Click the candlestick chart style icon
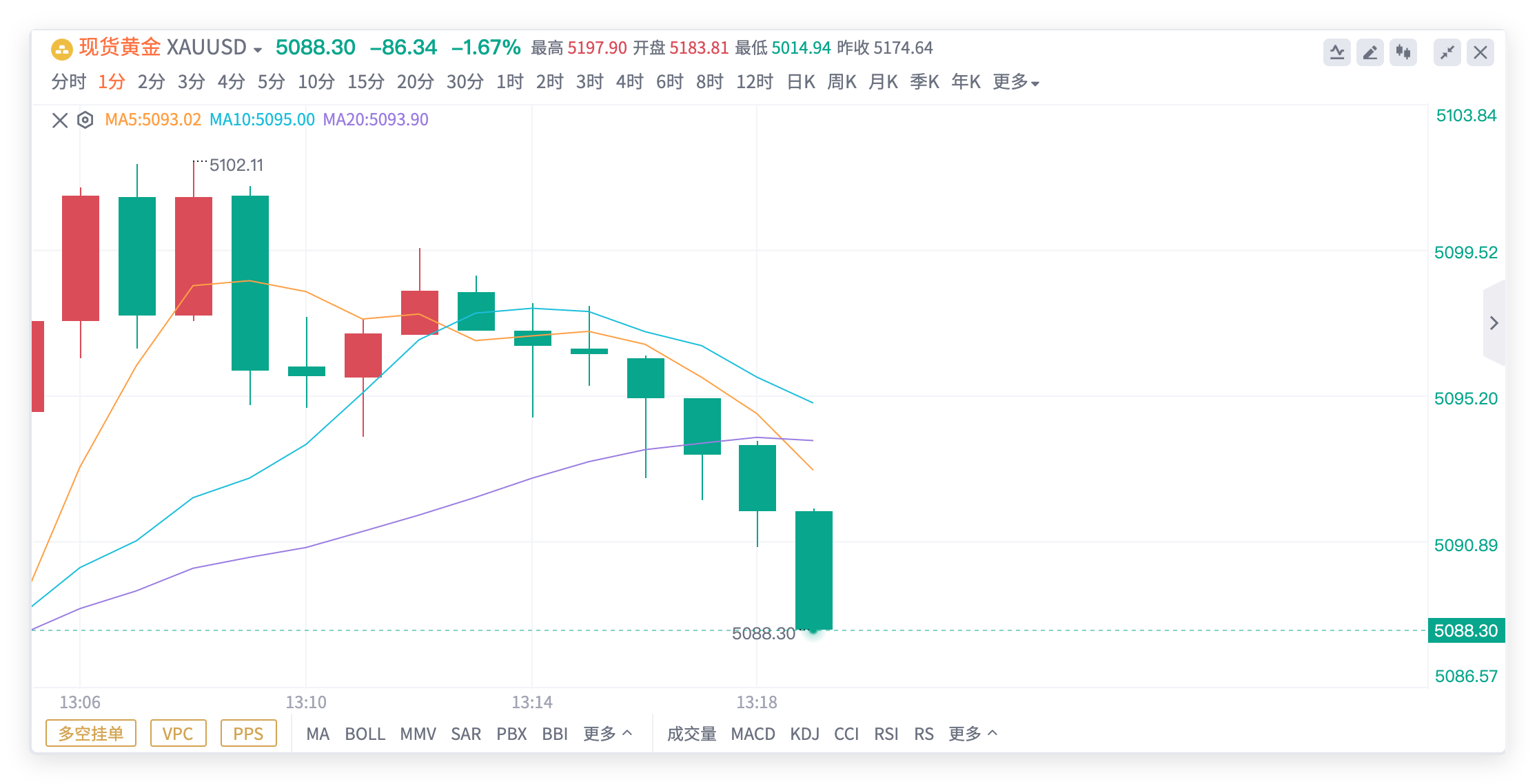 [1403, 52]
